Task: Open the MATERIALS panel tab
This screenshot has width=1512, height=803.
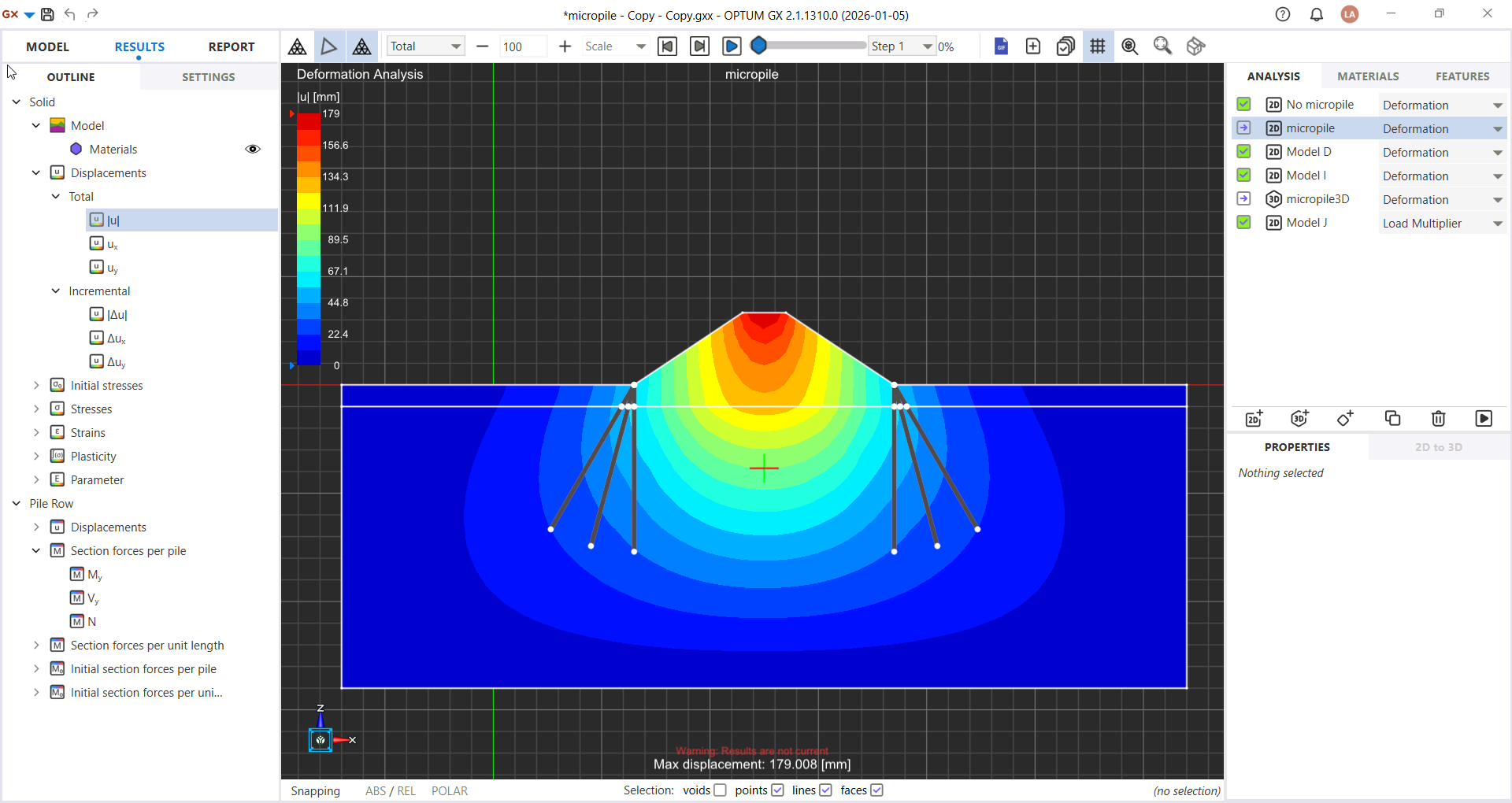Action: coord(1368,76)
